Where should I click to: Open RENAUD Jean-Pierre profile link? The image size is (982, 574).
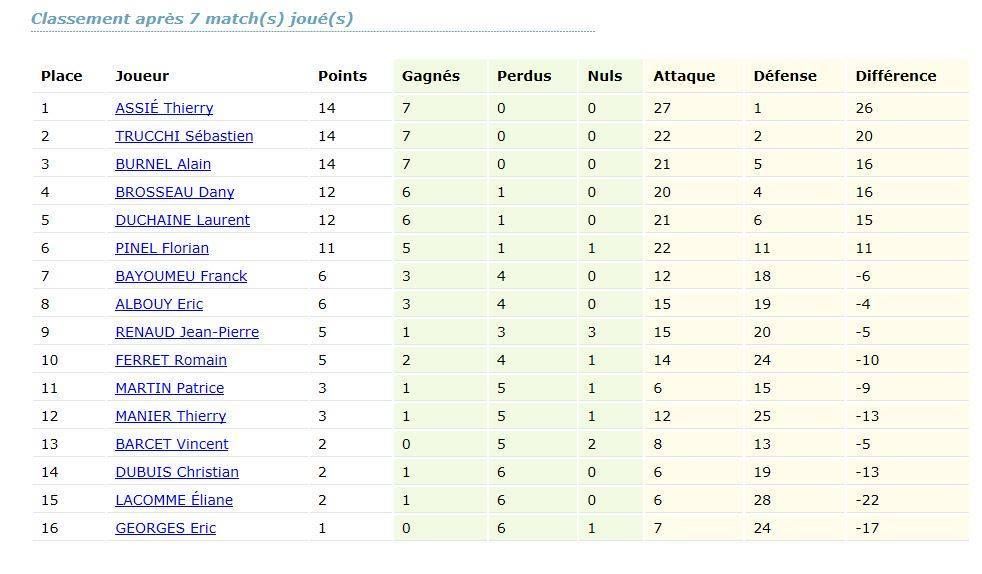(x=187, y=332)
